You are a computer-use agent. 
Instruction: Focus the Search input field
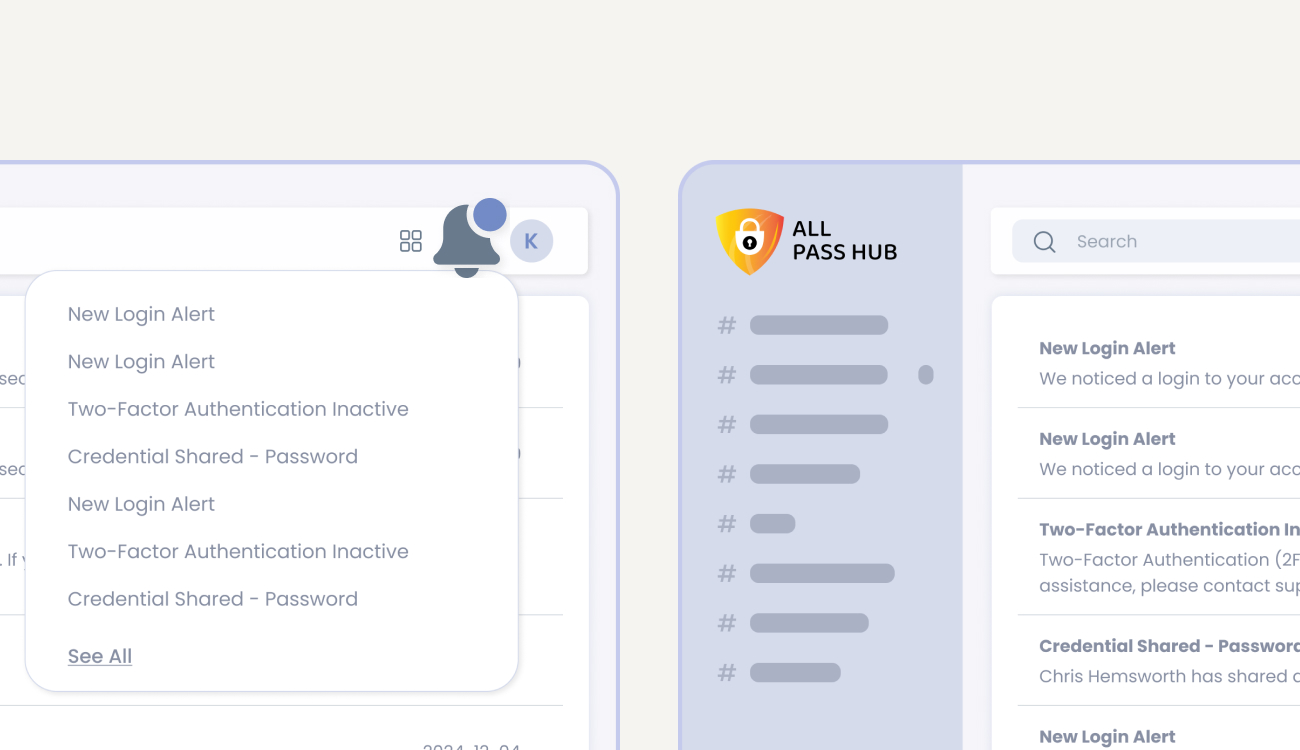pos(1180,242)
